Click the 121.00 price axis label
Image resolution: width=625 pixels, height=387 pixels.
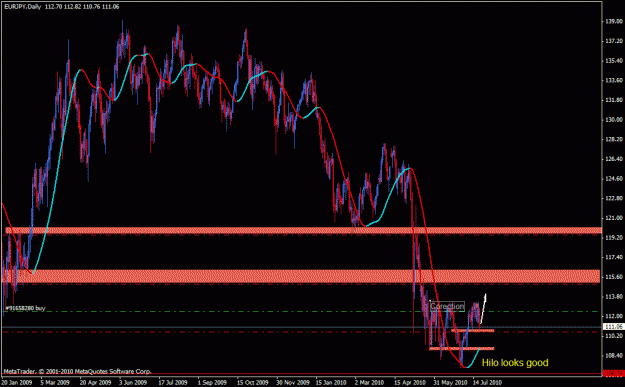coord(614,218)
